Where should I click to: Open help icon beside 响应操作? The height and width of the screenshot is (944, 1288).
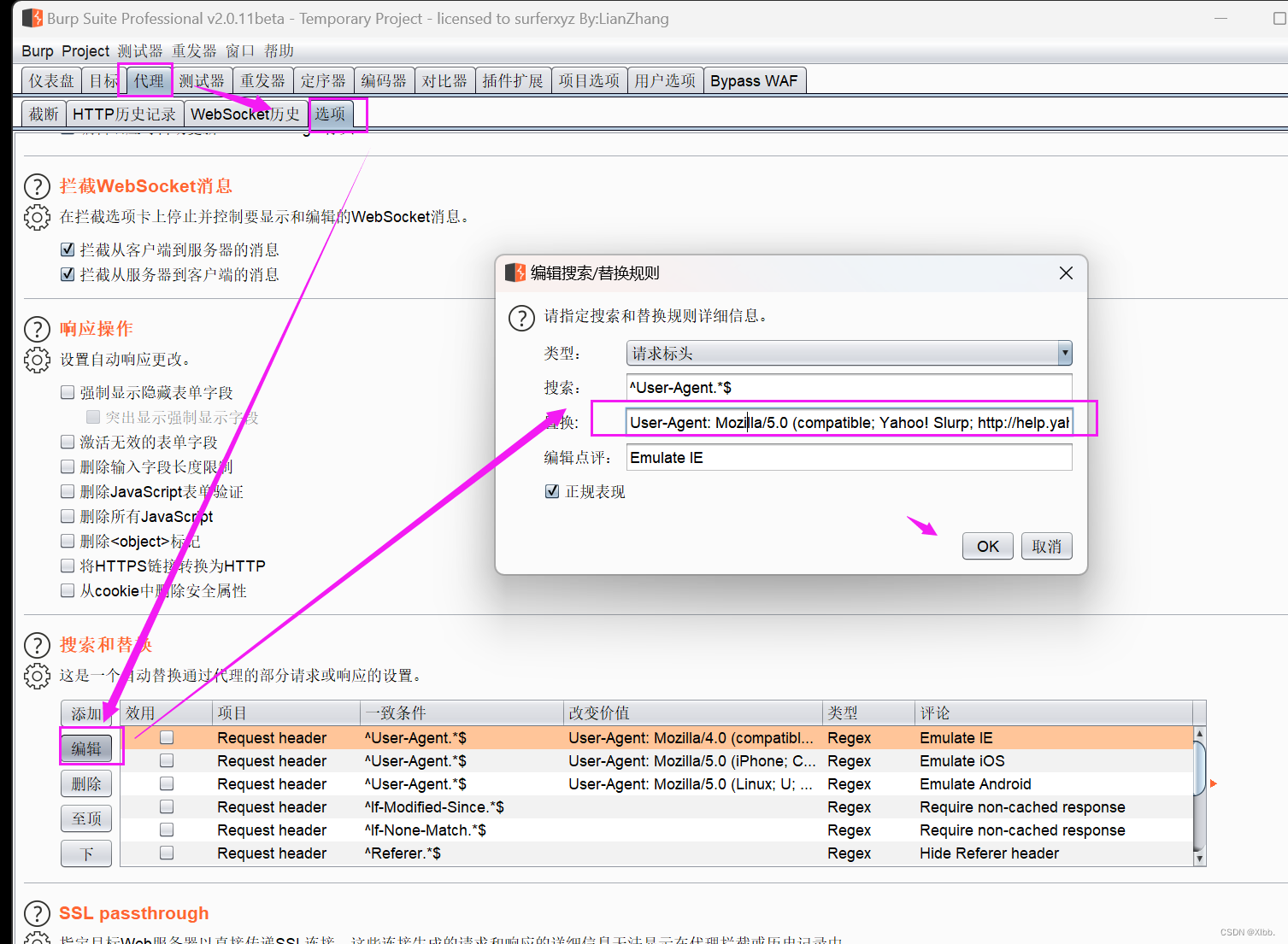tap(37, 329)
